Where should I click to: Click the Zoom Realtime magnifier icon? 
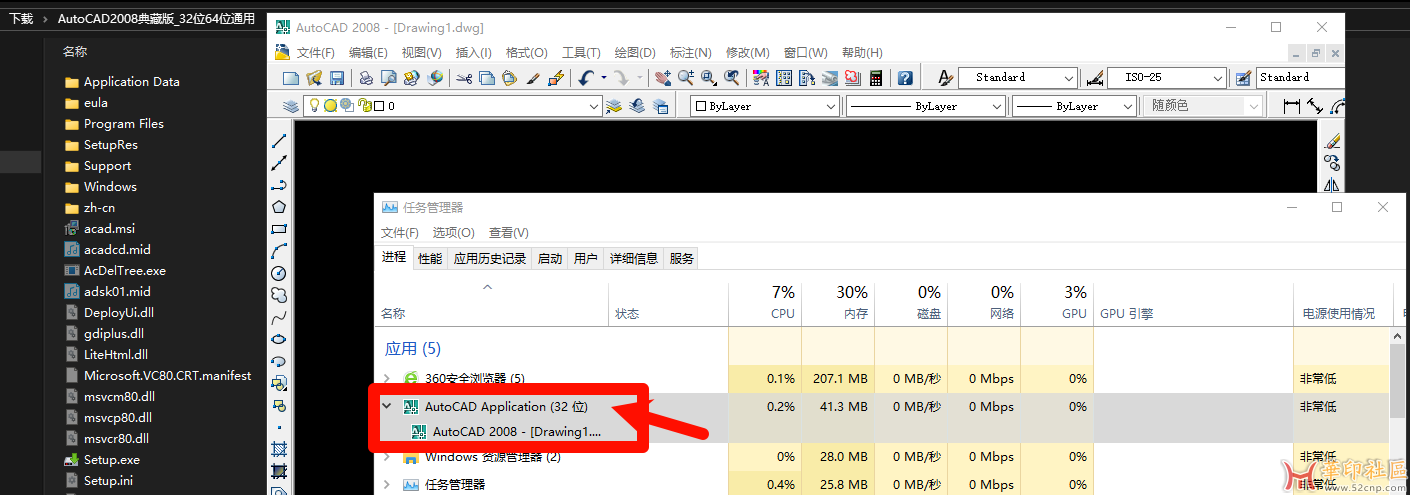pyautogui.click(x=686, y=77)
